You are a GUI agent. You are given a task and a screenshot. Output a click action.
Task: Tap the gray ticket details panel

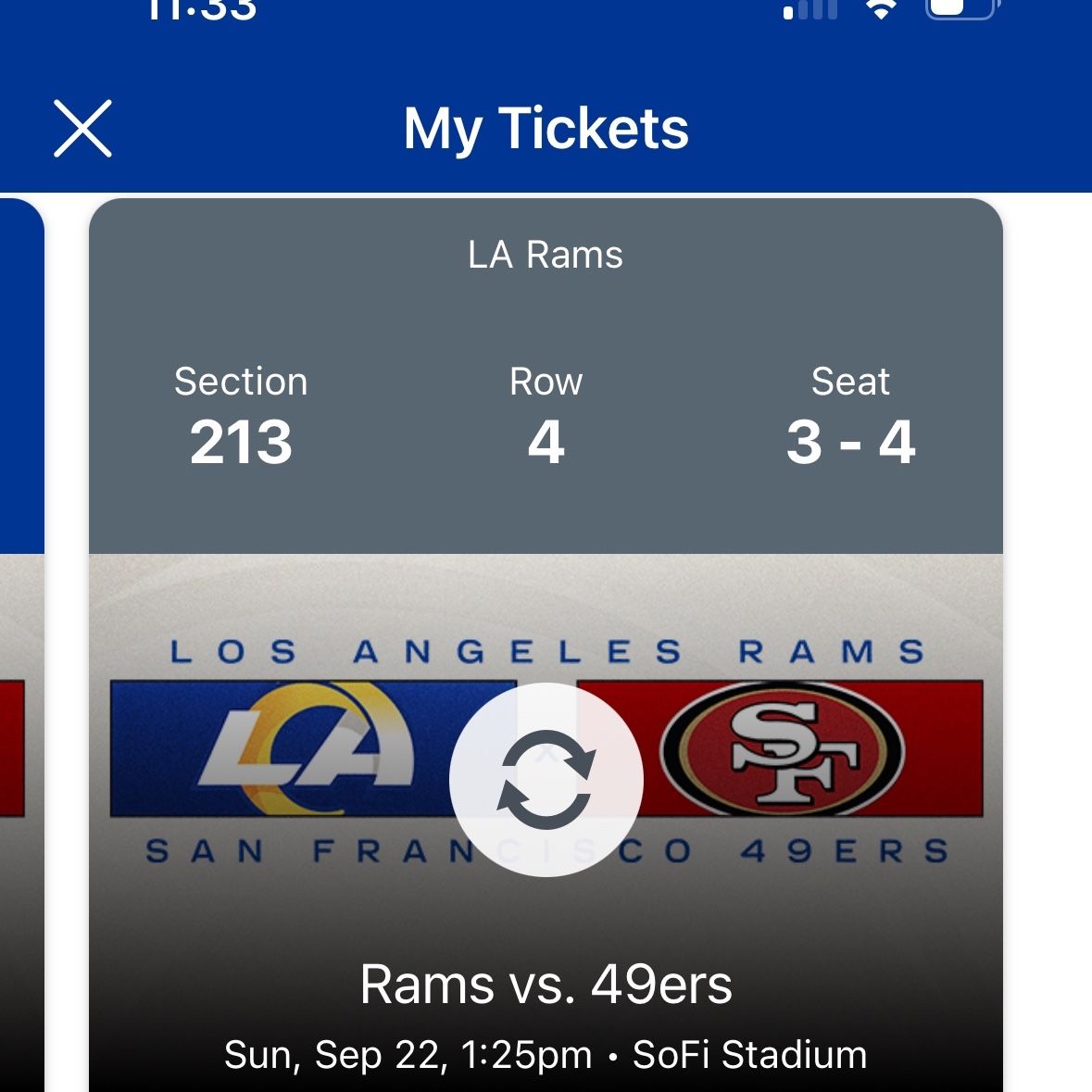pos(546,376)
